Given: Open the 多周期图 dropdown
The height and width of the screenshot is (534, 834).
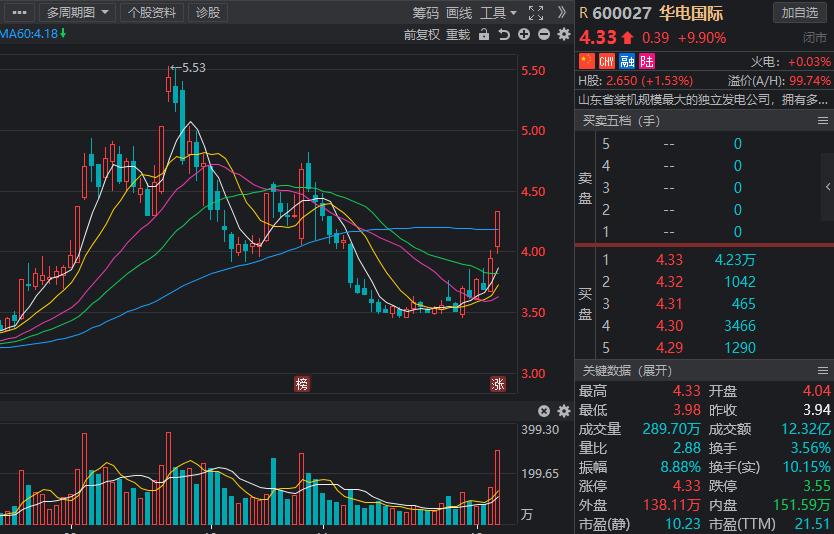Looking at the screenshot, I should tap(77, 13).
